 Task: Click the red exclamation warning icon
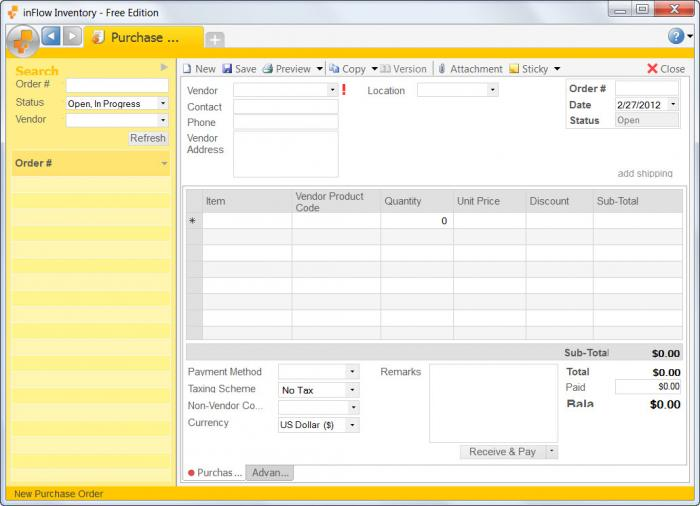(344, 90)
